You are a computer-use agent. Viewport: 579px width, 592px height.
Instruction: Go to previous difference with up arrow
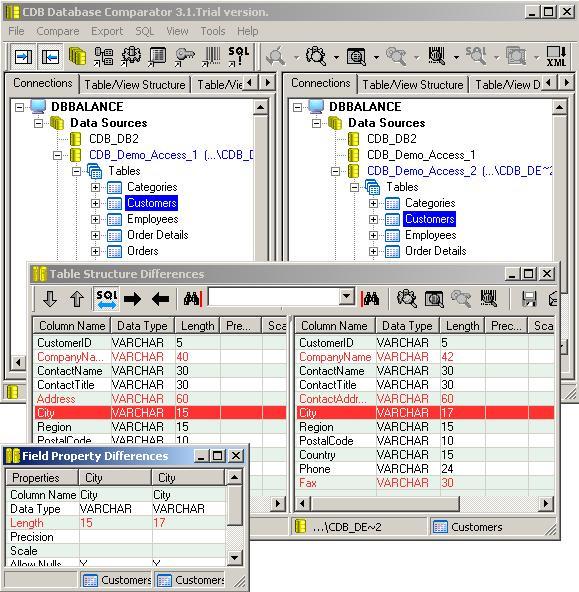tap(77, 299)
